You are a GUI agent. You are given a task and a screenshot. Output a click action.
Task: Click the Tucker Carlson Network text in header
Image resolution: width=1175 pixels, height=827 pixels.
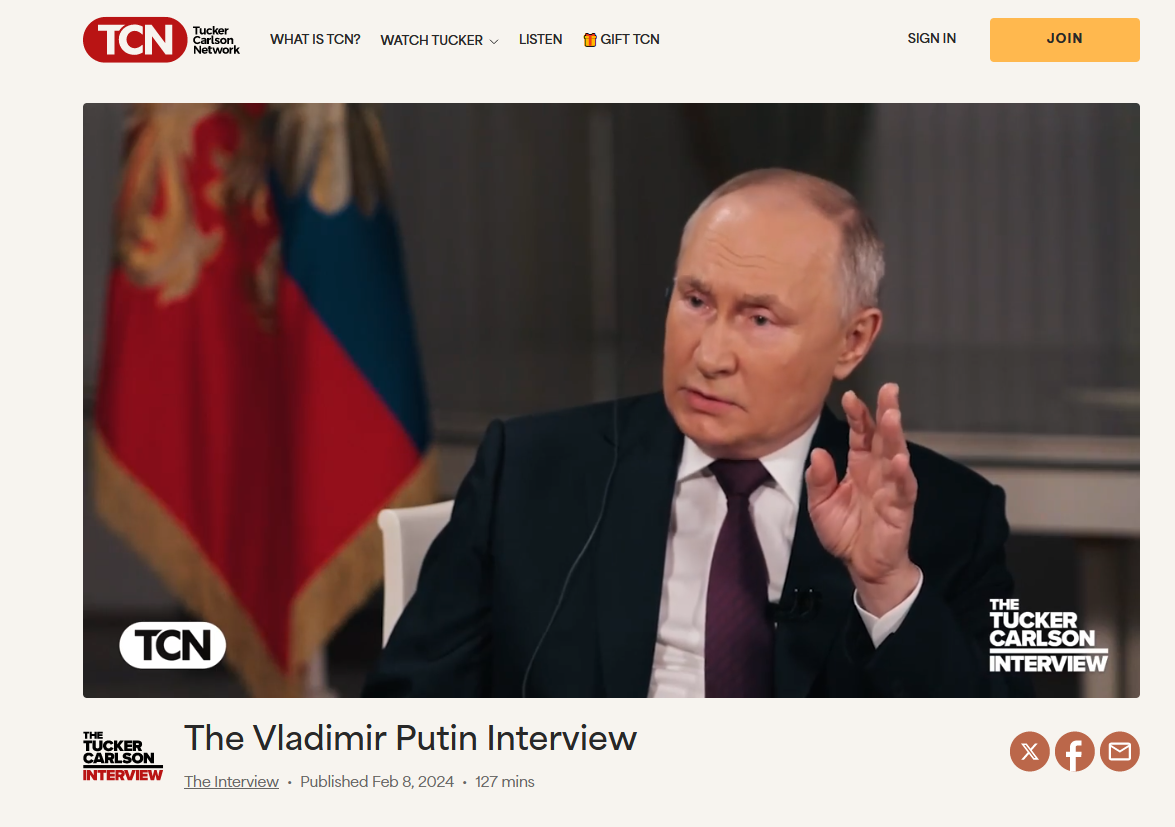(x=216, y=40)
